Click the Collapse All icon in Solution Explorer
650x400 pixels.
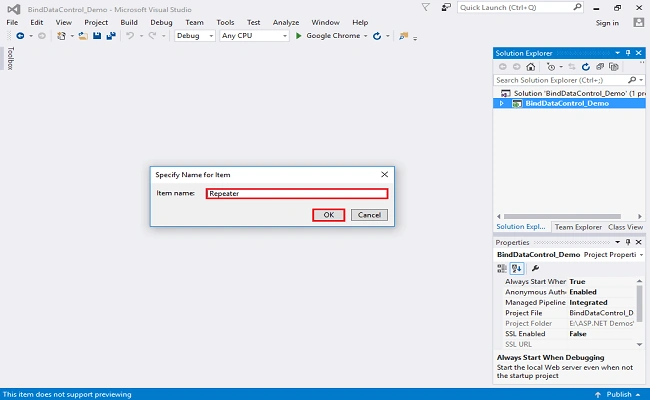tap(600, 67)
